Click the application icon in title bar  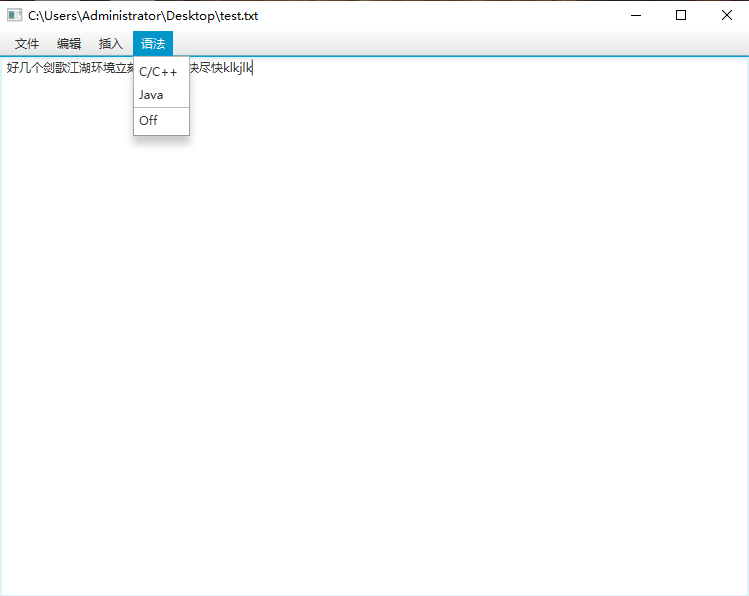(14, 15)
